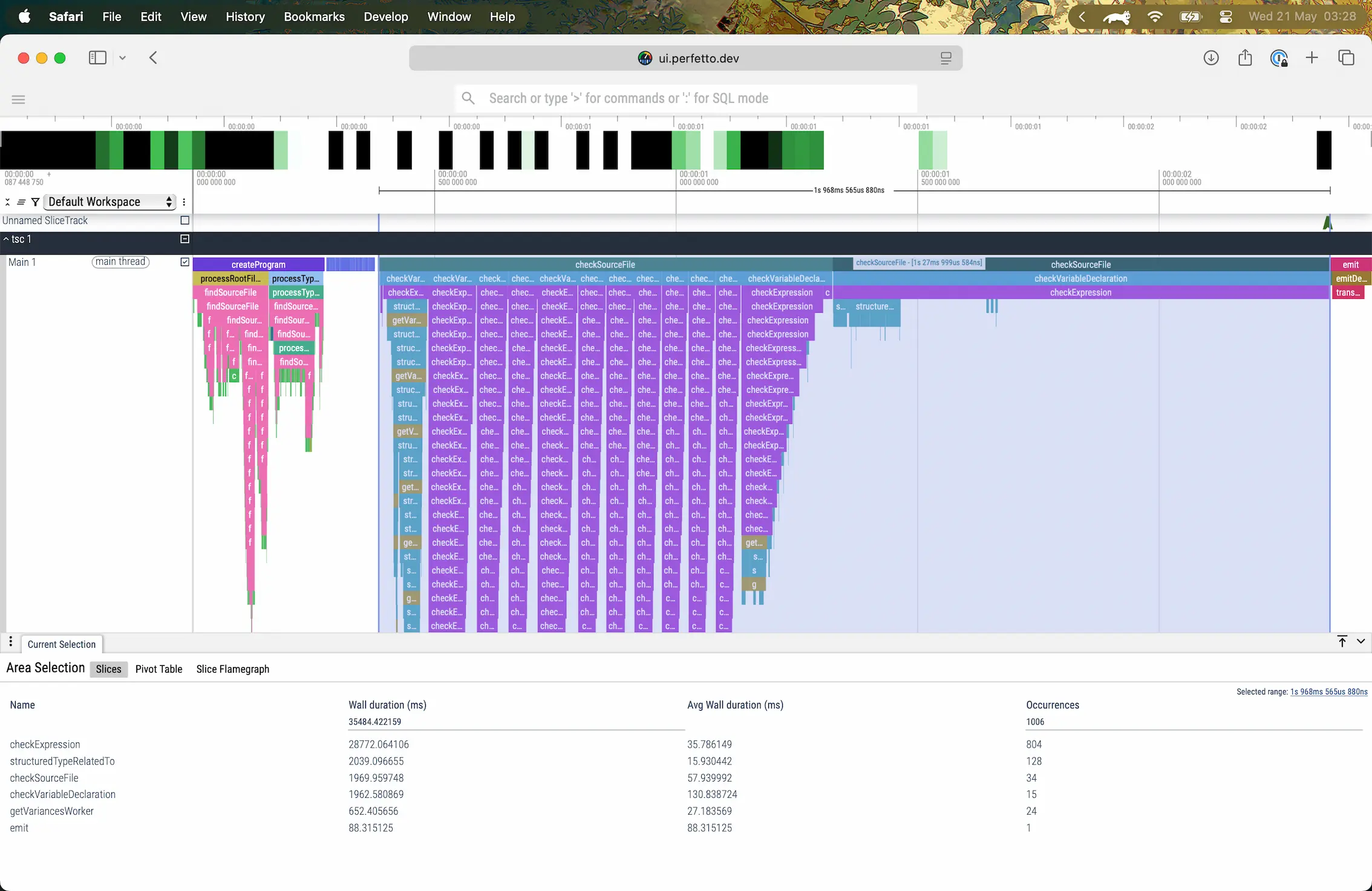Click the maximize panel arrow in bottom bar

point(1342,641)
